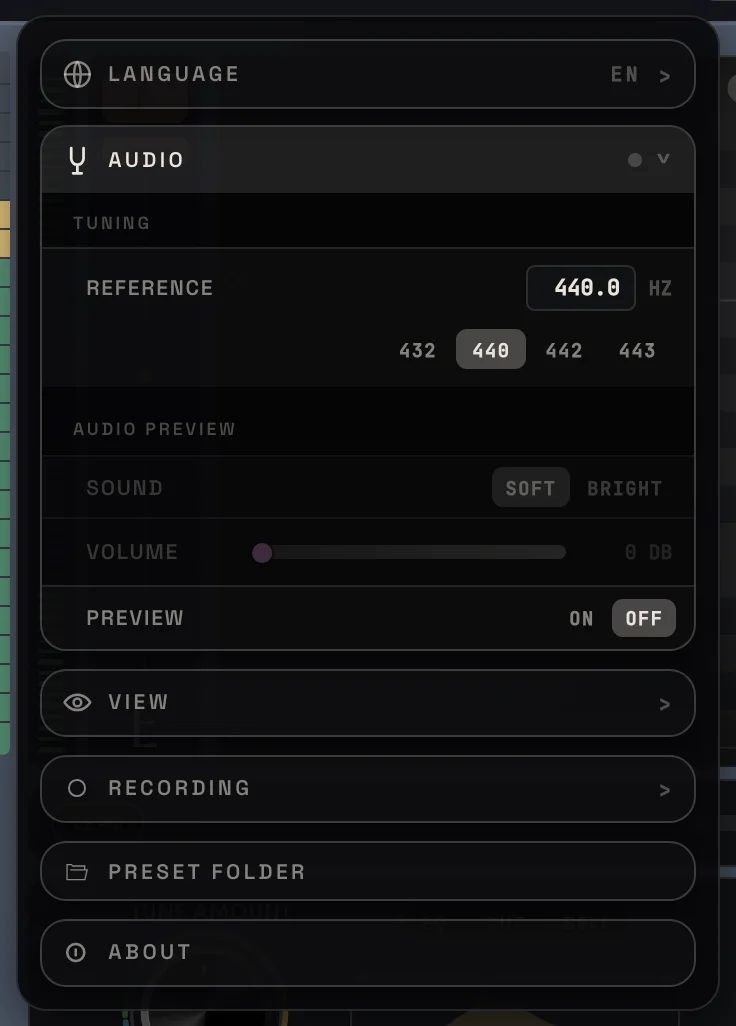Open the View menu row
736x1026 pixels.
368,703
